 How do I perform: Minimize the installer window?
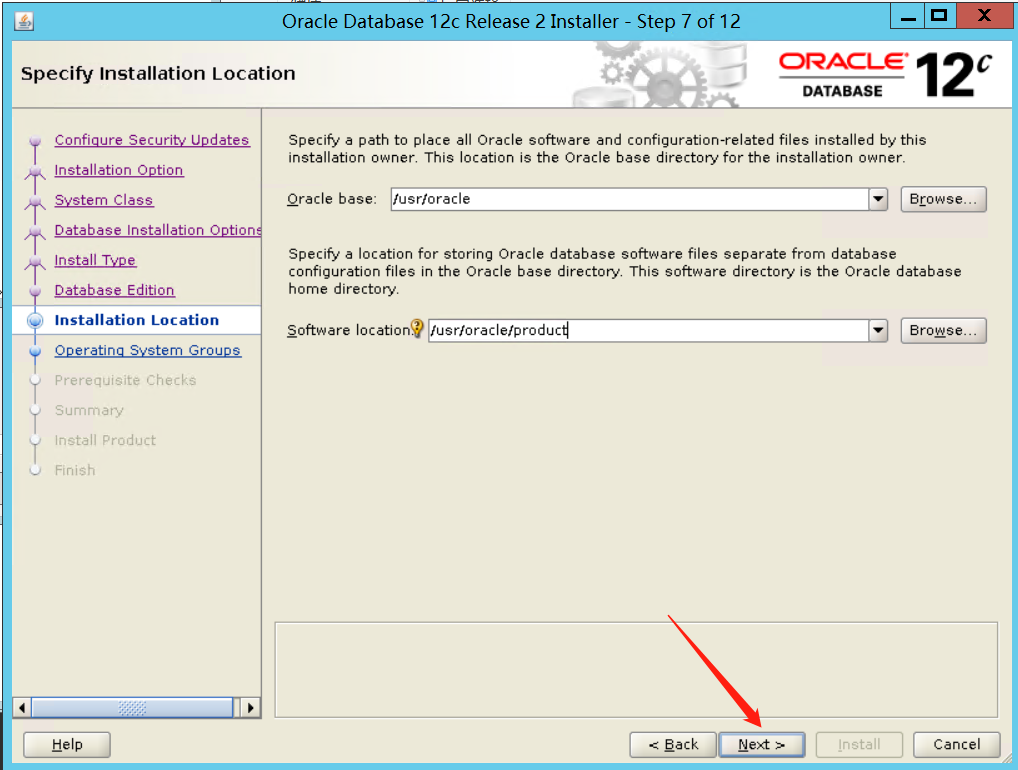click(x=908, y=16)
